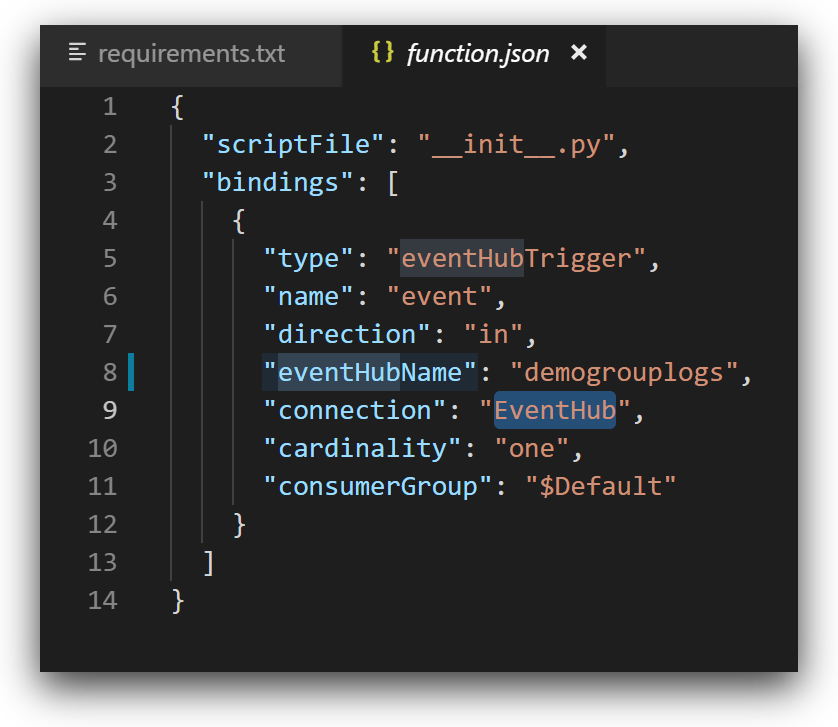Place cursor on the "scriptFile" key
The width and height of the screenshot is (838, 727).
[x=293, y=145]
